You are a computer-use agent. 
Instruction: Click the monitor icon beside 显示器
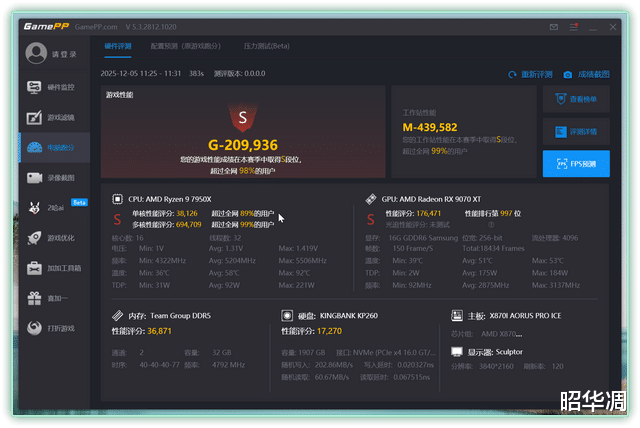click(457, 352)
